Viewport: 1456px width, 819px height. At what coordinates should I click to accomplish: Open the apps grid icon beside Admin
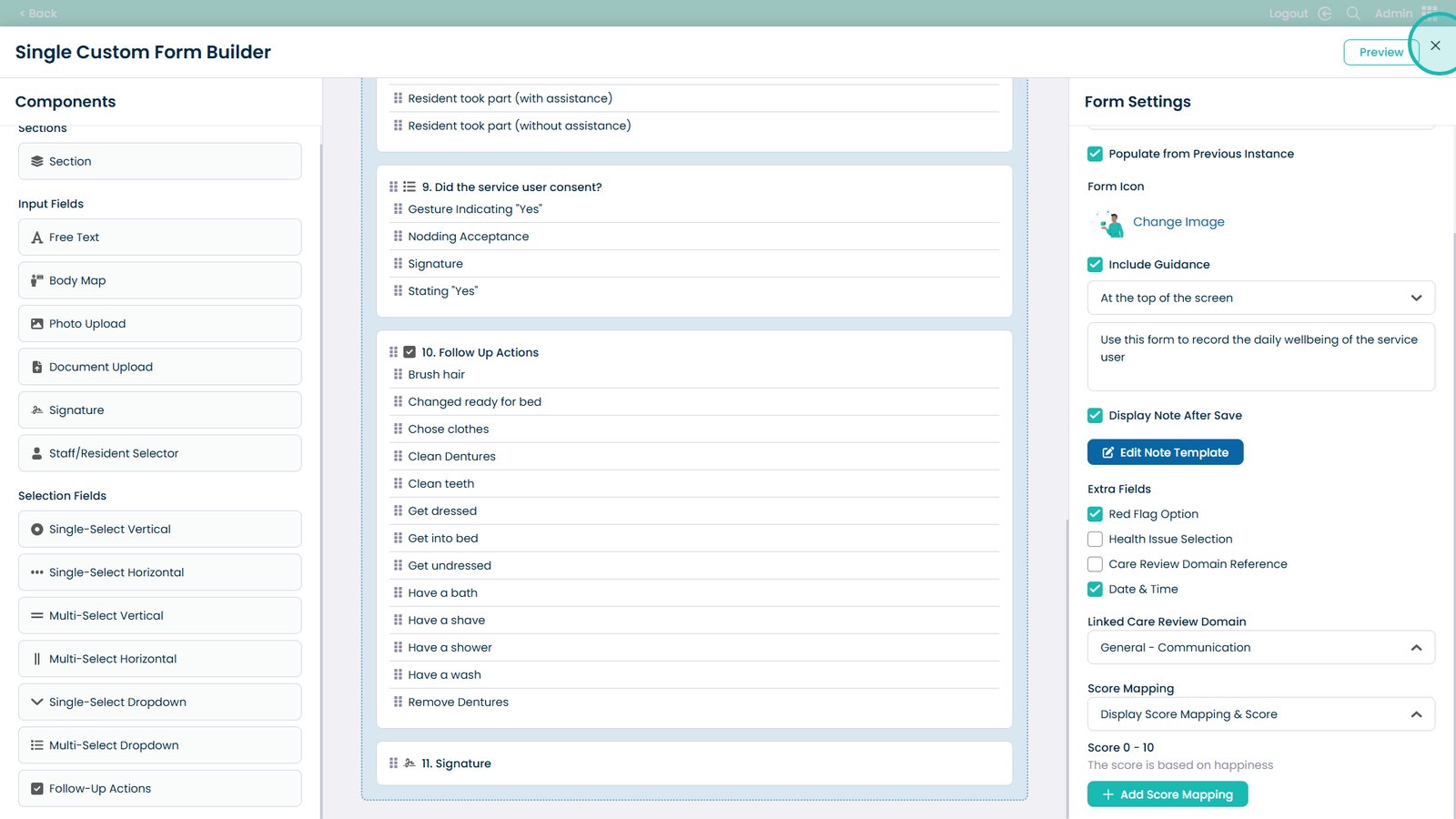(1430, 13)
